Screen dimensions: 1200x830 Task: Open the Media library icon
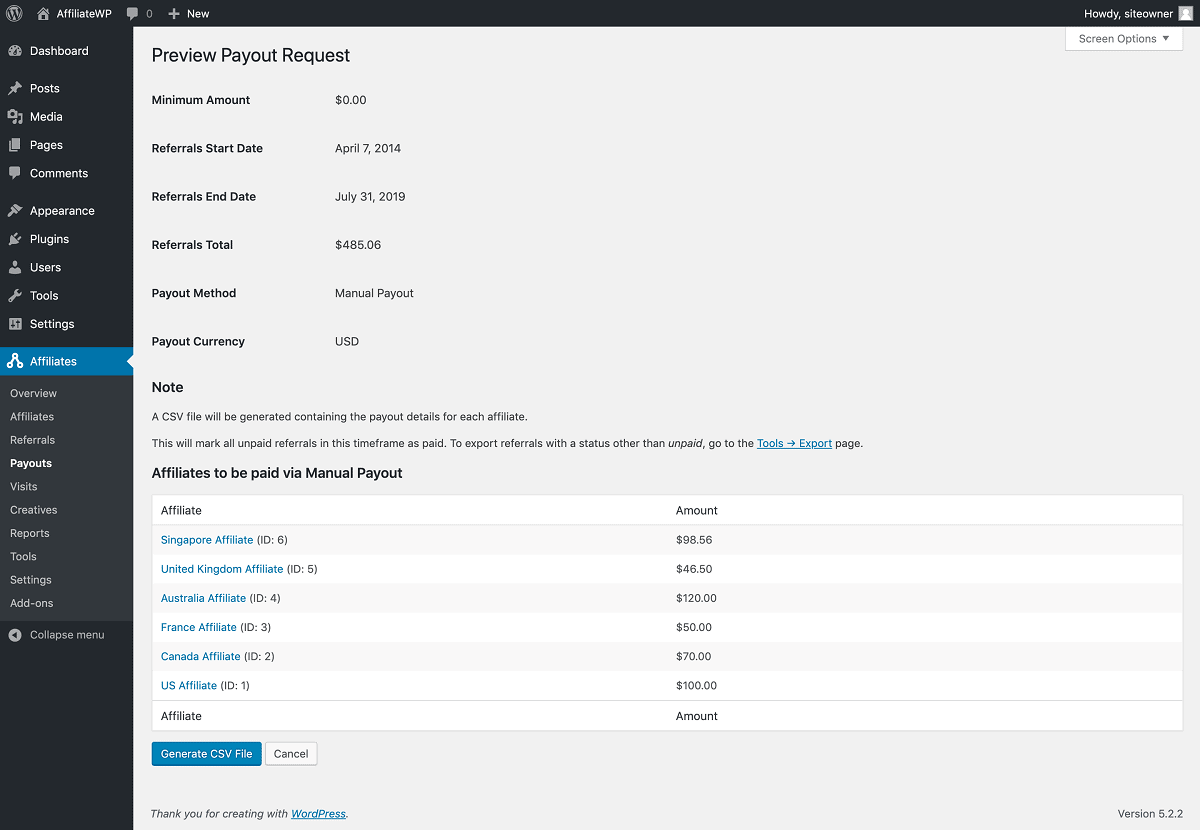click(15, 117)
